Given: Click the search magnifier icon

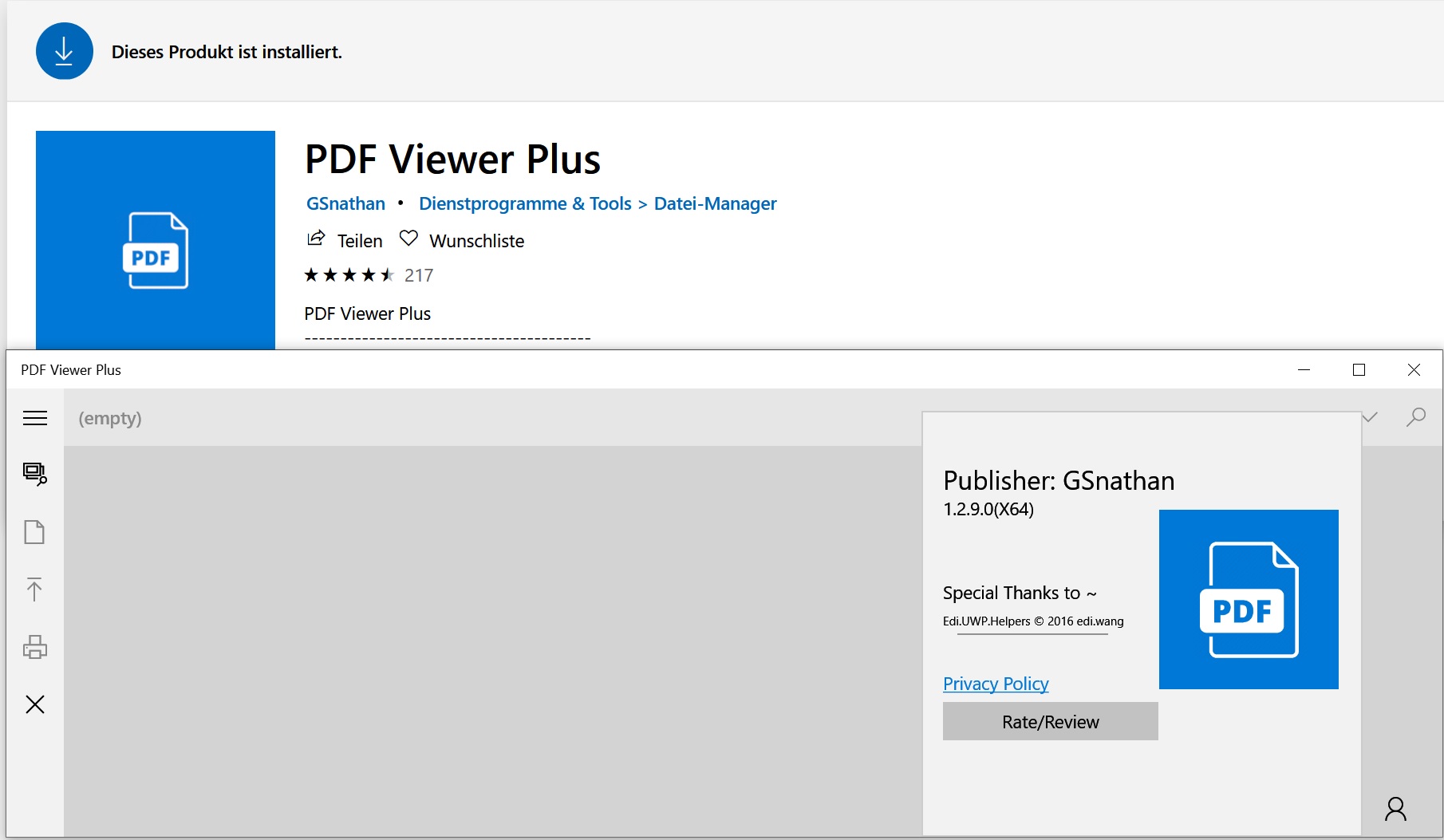Looking at the screenshot, I should pos(1416,417).
